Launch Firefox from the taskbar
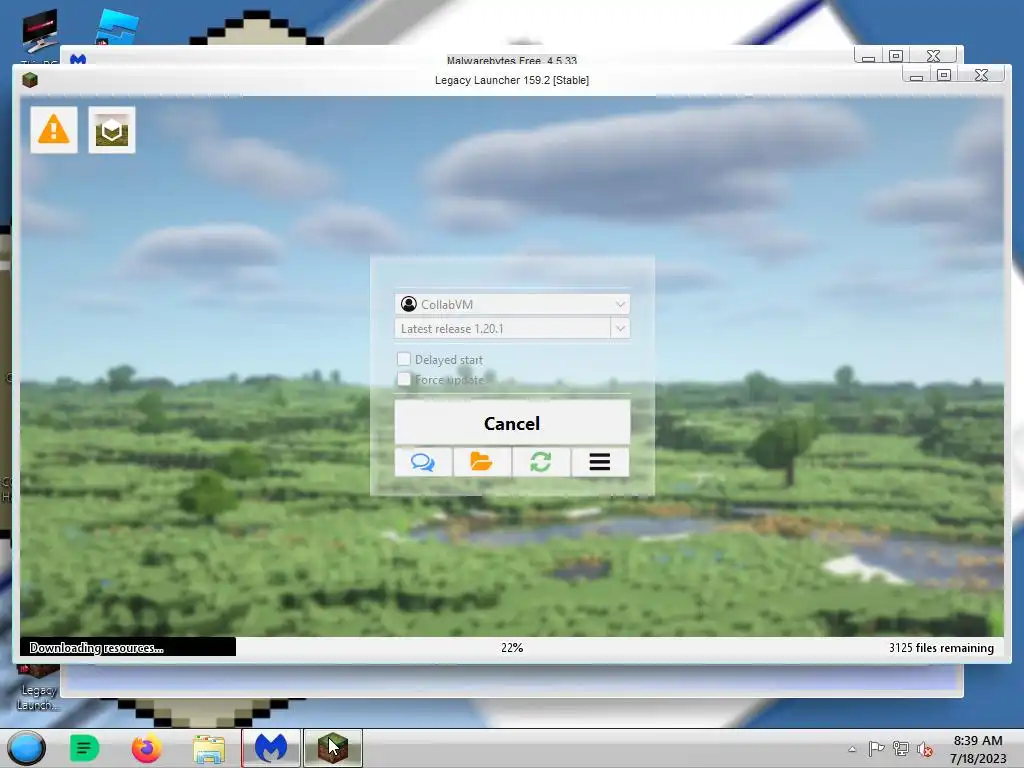 tap(146, 748)
